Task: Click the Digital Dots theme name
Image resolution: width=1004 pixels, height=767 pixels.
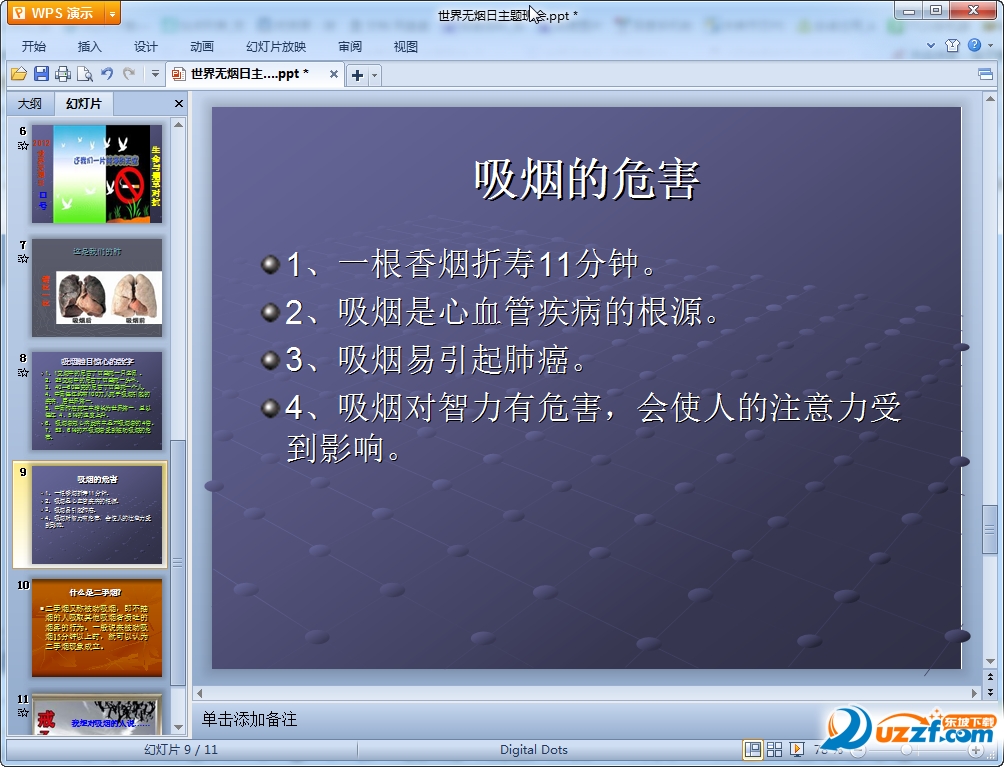Action: click(x=534, y=750)
